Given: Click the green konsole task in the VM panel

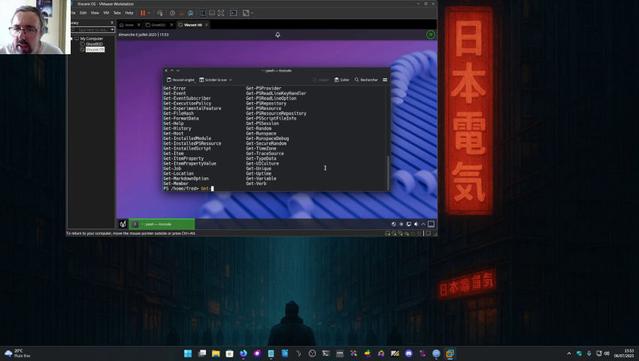Looking at the screenshot, I should pyautogui.click(x=162, y=224).
